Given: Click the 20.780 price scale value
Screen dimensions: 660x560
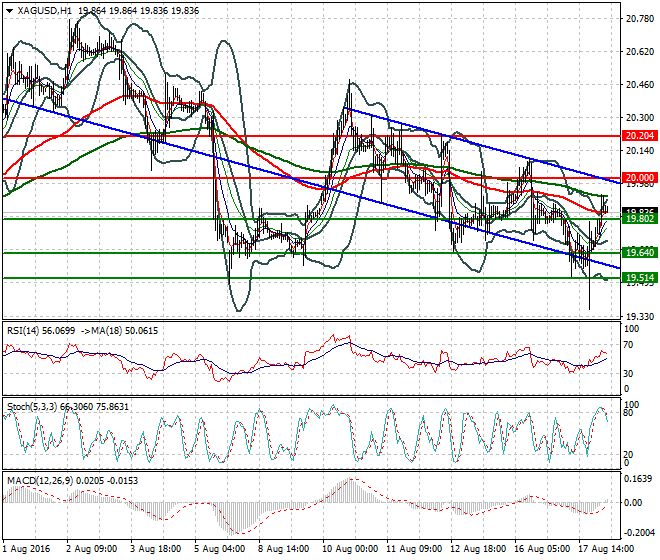Looking at the screenshot, I should coord(638,19).
